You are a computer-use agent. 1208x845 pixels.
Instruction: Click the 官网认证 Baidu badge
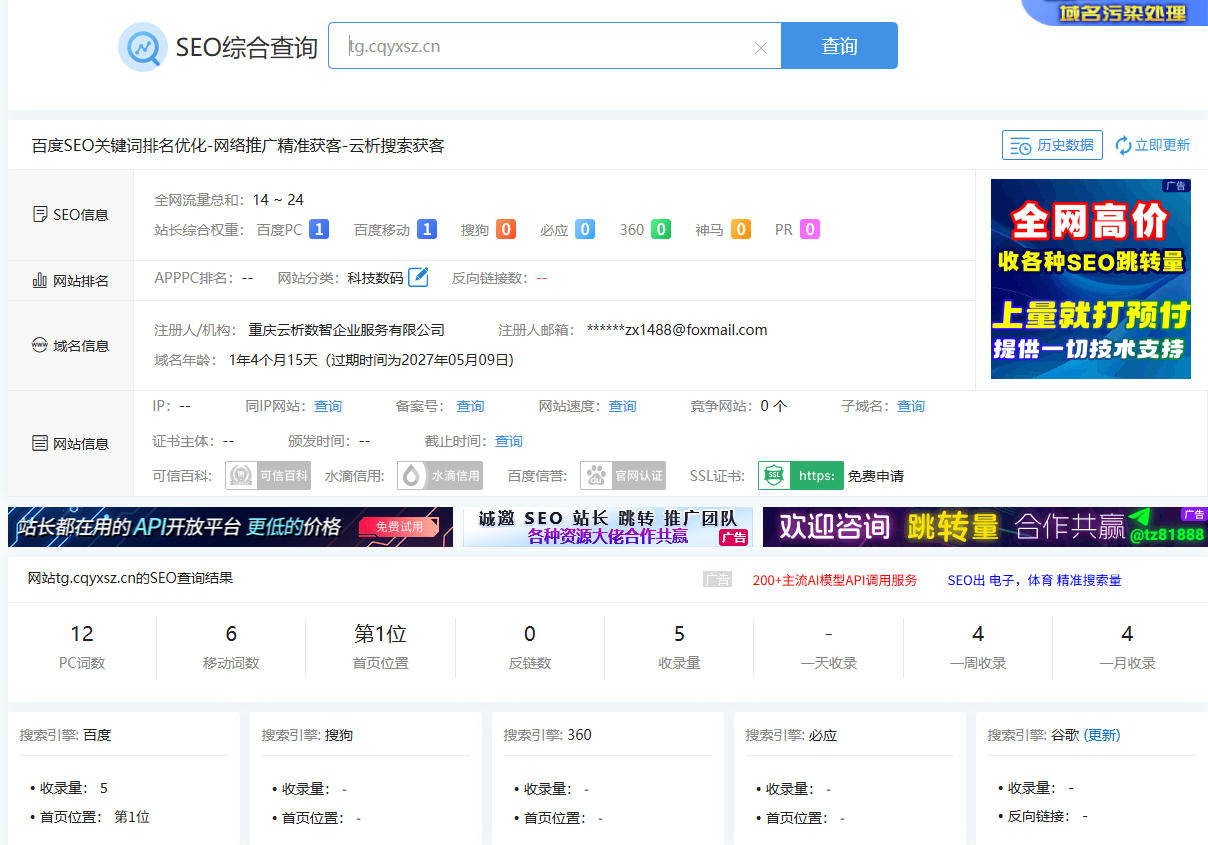click(623, 475)
